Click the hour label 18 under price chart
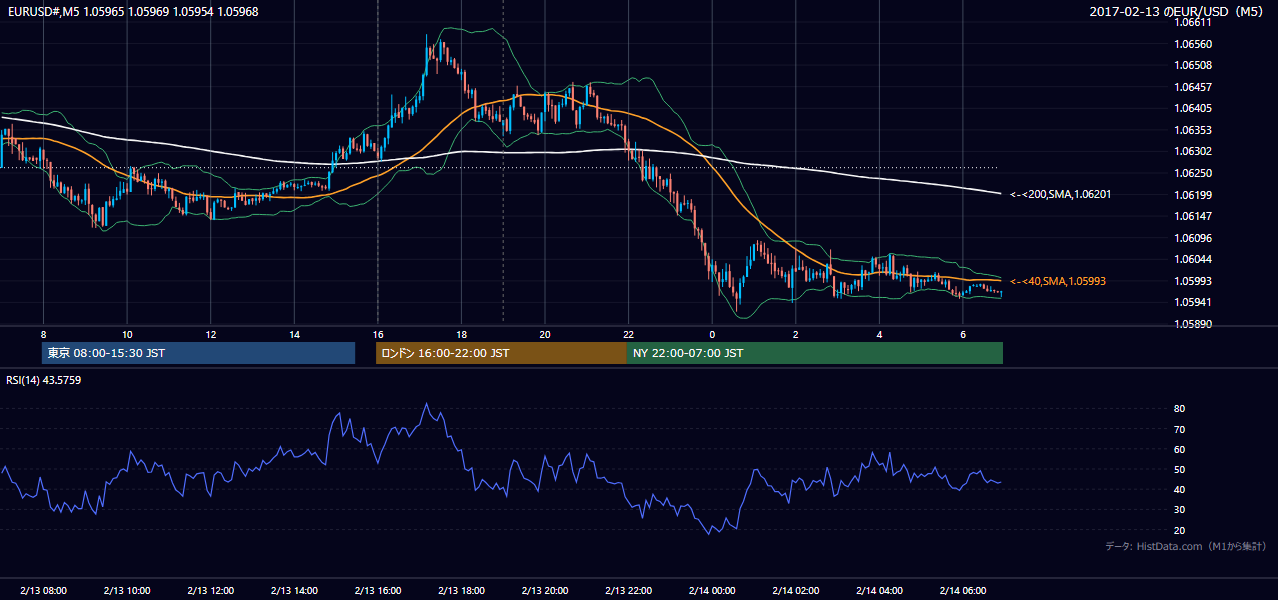 click(x=461, y=334)
